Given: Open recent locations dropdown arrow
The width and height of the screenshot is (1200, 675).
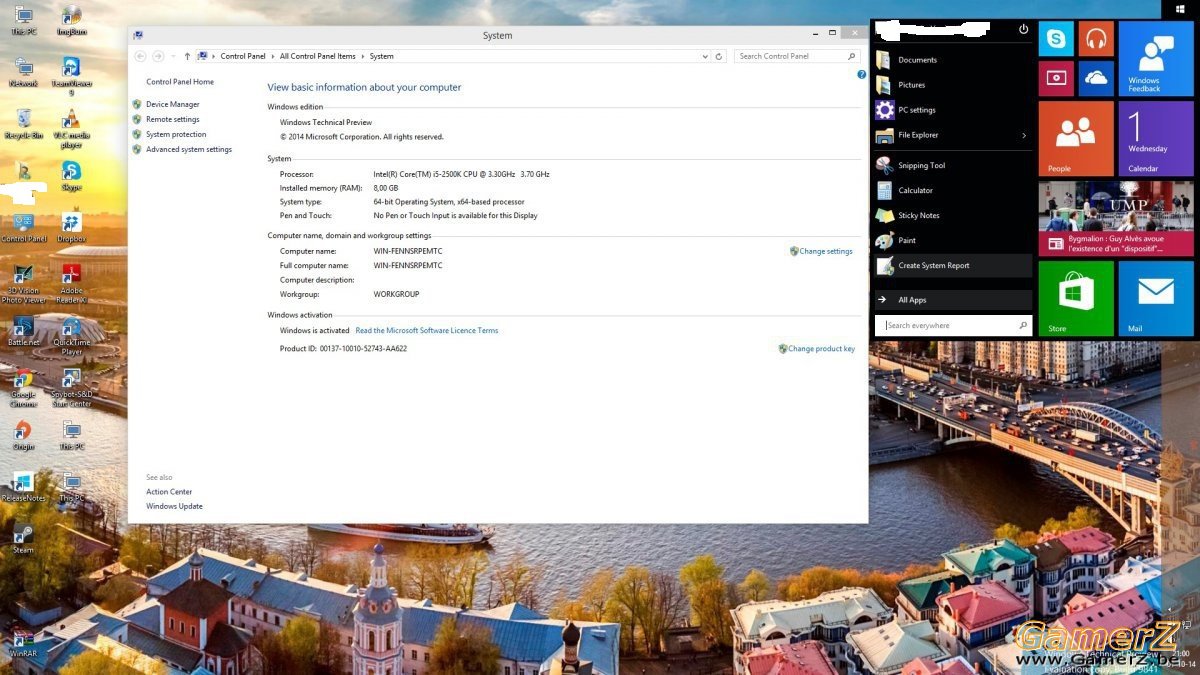Looking at the screenshot, I should coord(173,56).
